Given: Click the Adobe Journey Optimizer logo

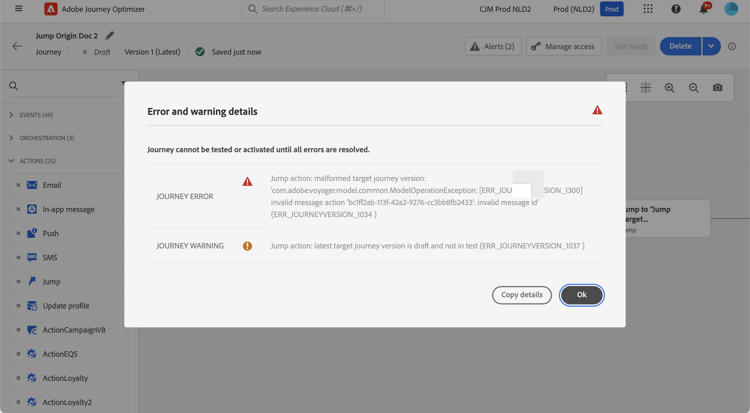Looking at the screenshot, I should [x=50, y=9].
